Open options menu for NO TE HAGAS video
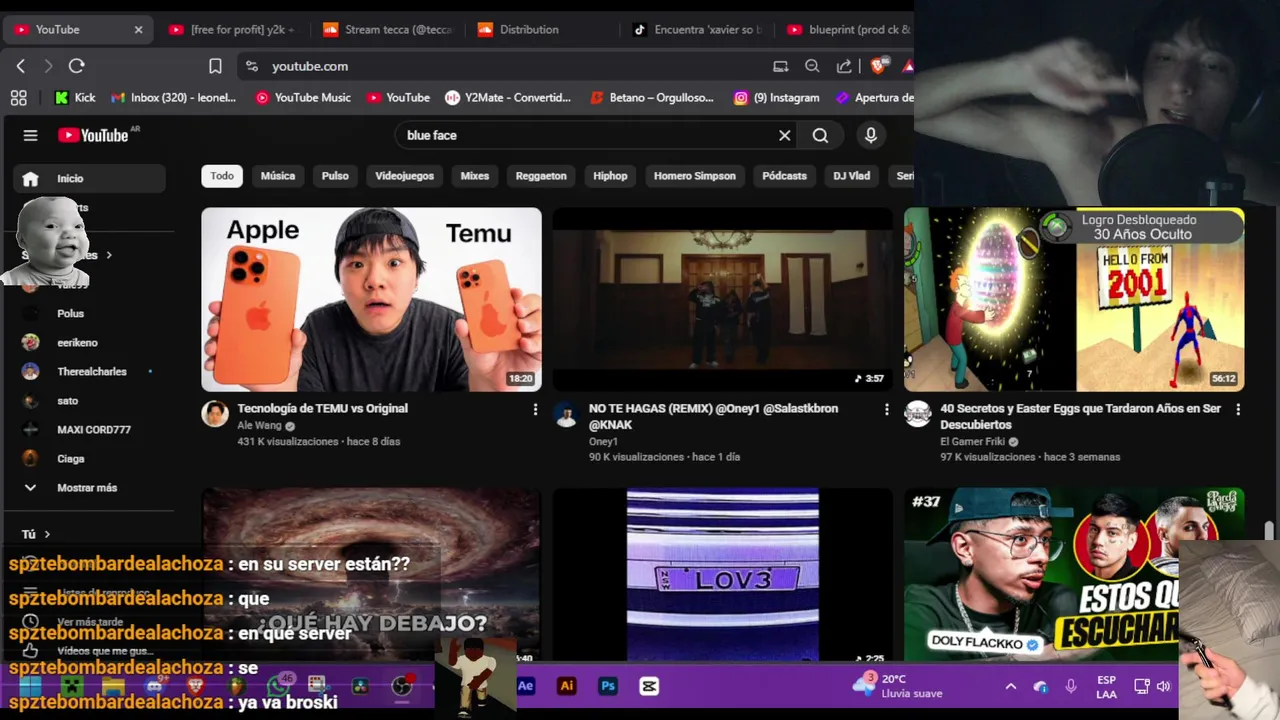Screen dimensions: 1280x720 (x=886, y=409)
